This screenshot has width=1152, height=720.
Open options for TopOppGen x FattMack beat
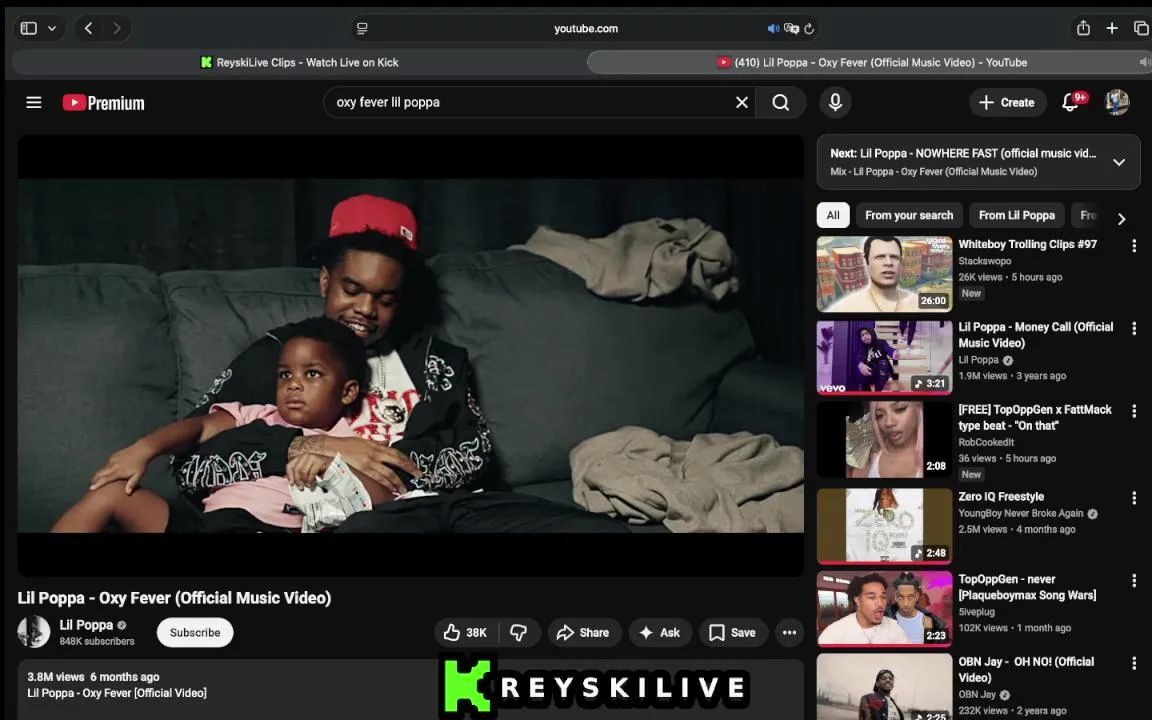[1134, 411]
